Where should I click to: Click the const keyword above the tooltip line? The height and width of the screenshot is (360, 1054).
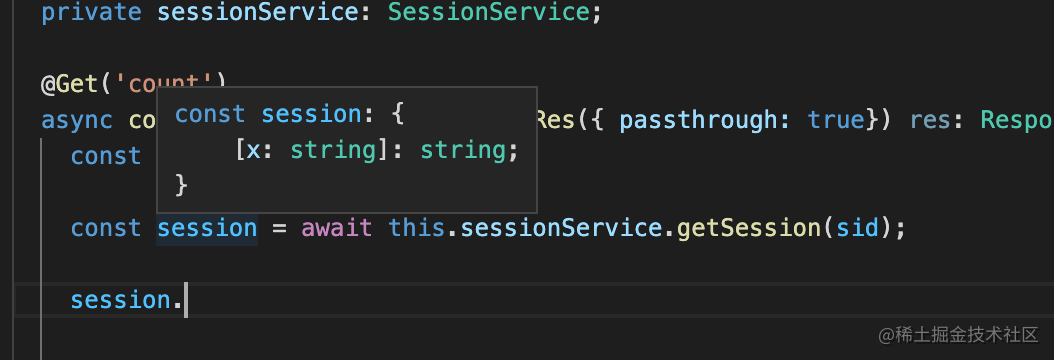pyautogui.click(x=106, y=156)
